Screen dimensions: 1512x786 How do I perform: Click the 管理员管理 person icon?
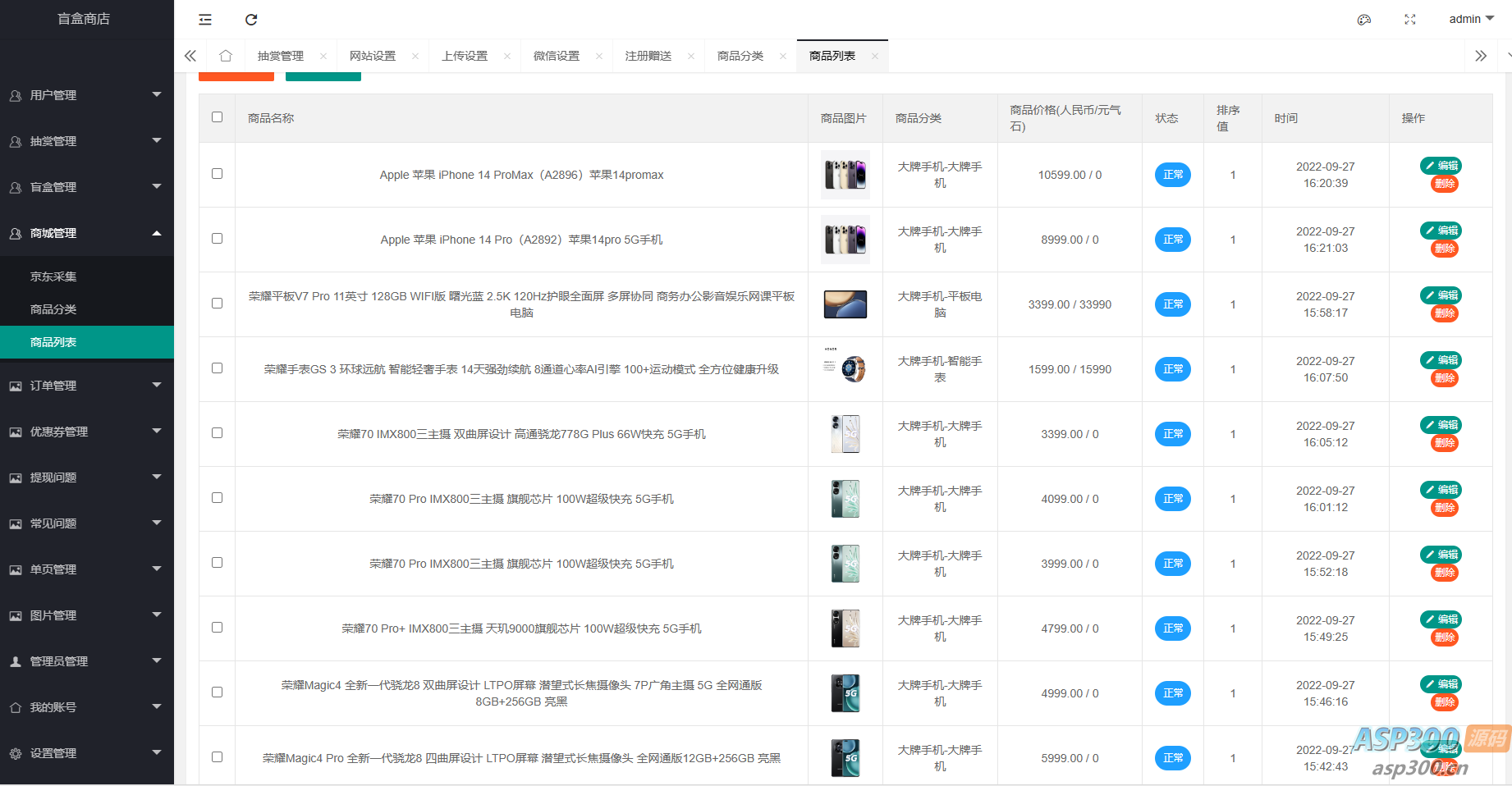point(16,661)
